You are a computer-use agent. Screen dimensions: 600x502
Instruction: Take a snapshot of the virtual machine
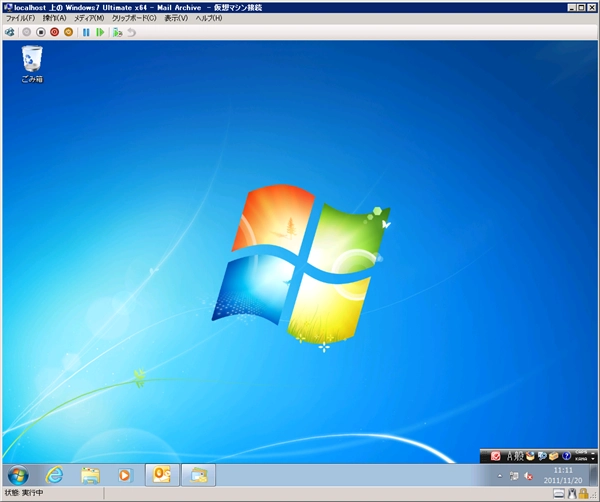click(x=117, y=33)
